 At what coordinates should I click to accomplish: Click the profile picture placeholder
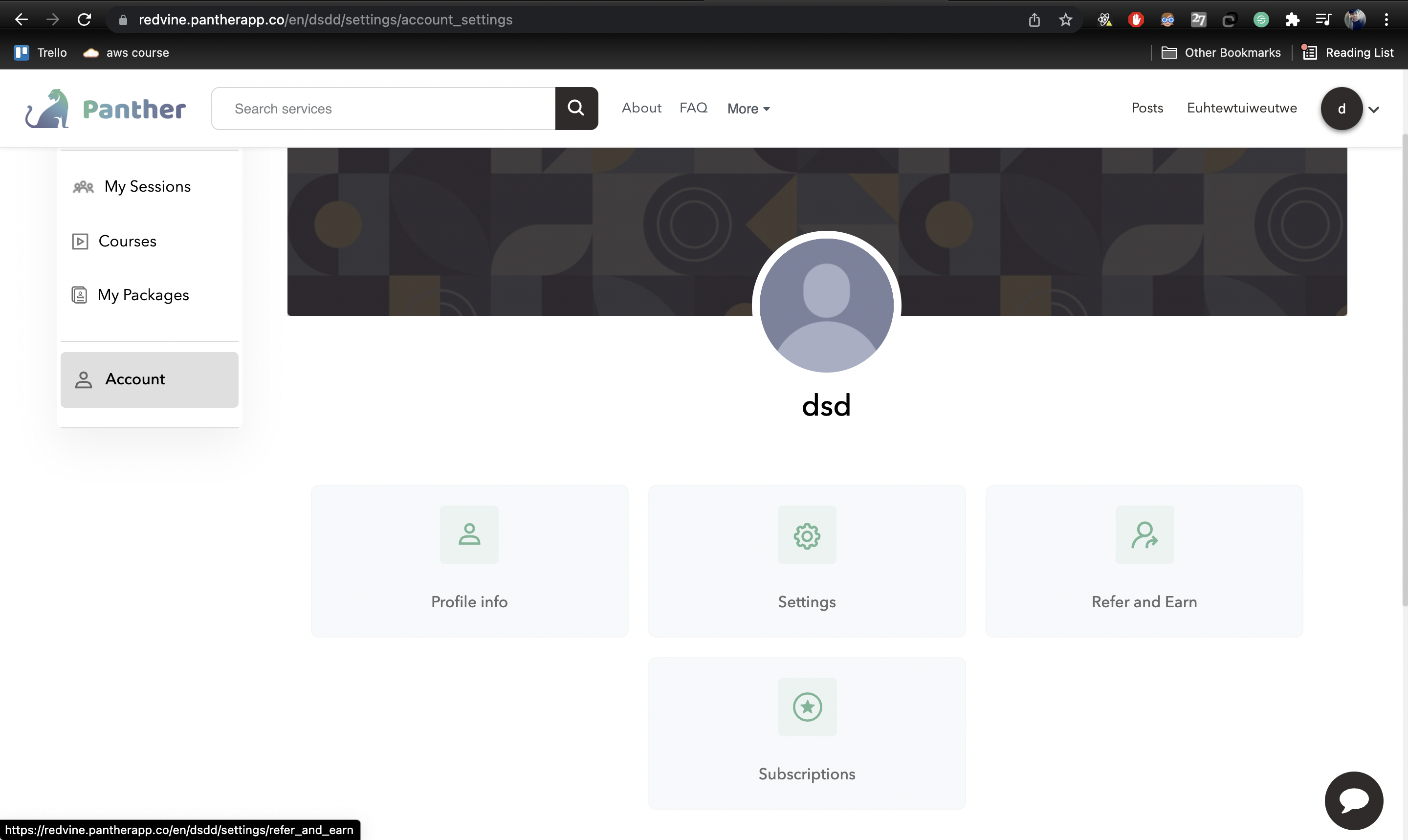(826, 306)
